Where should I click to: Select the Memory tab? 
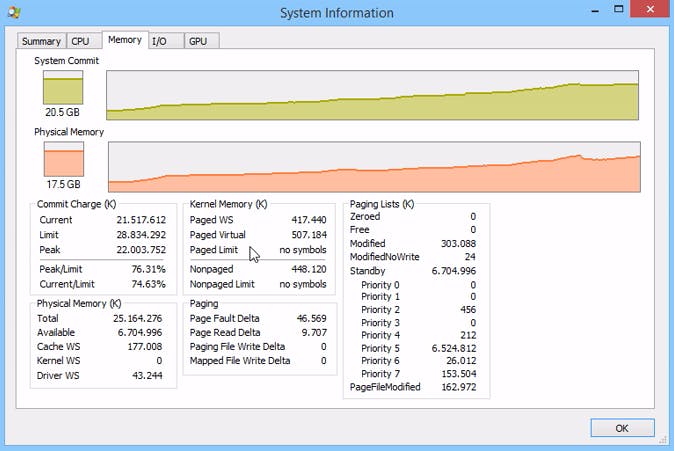point(125,40)
